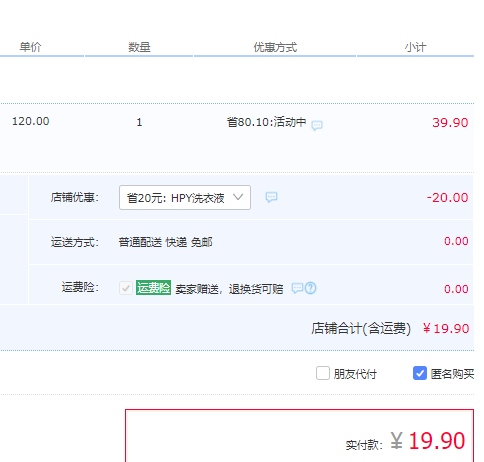Enable 朋友代付 checkbox
484x462 pixels.
click(323, 373)
